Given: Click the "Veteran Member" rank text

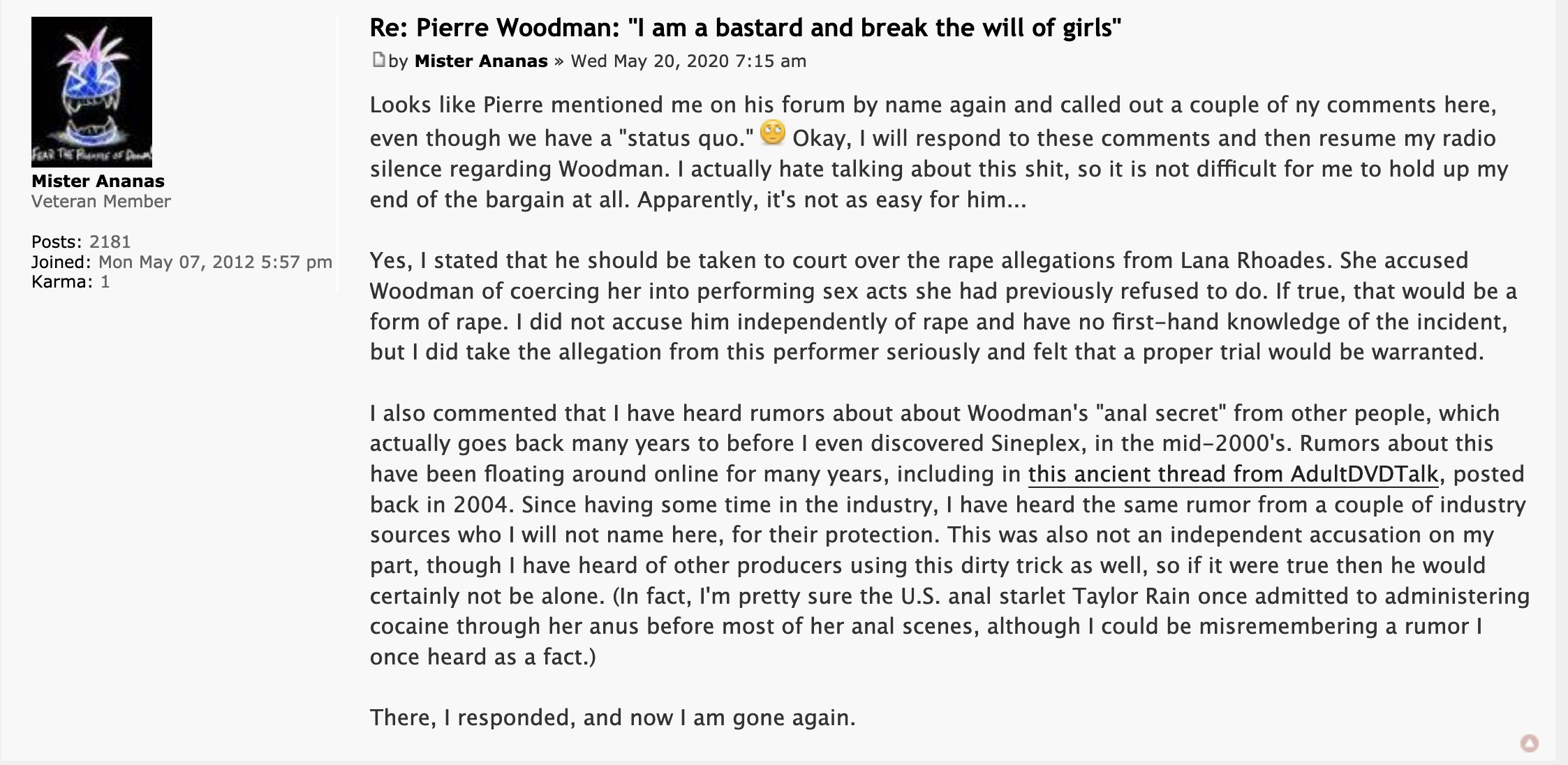Looking at the screenshot, I should click(x=101, y=201).
